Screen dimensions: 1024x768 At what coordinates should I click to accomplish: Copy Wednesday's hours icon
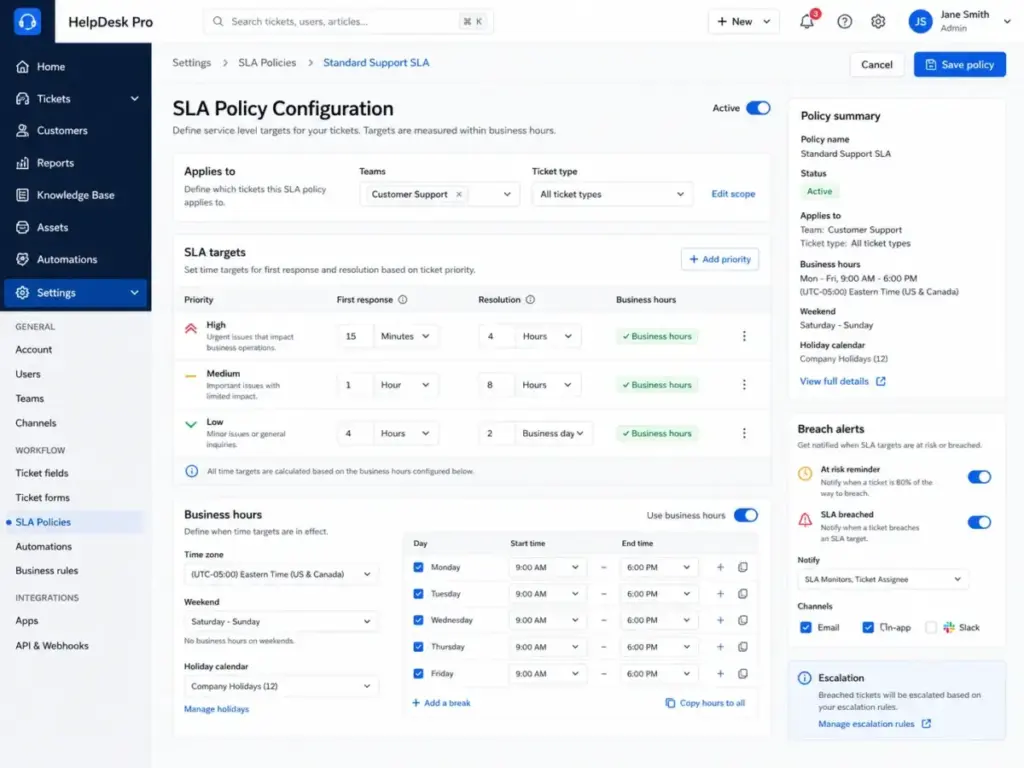pyautogui.click(x=743, y=620)
